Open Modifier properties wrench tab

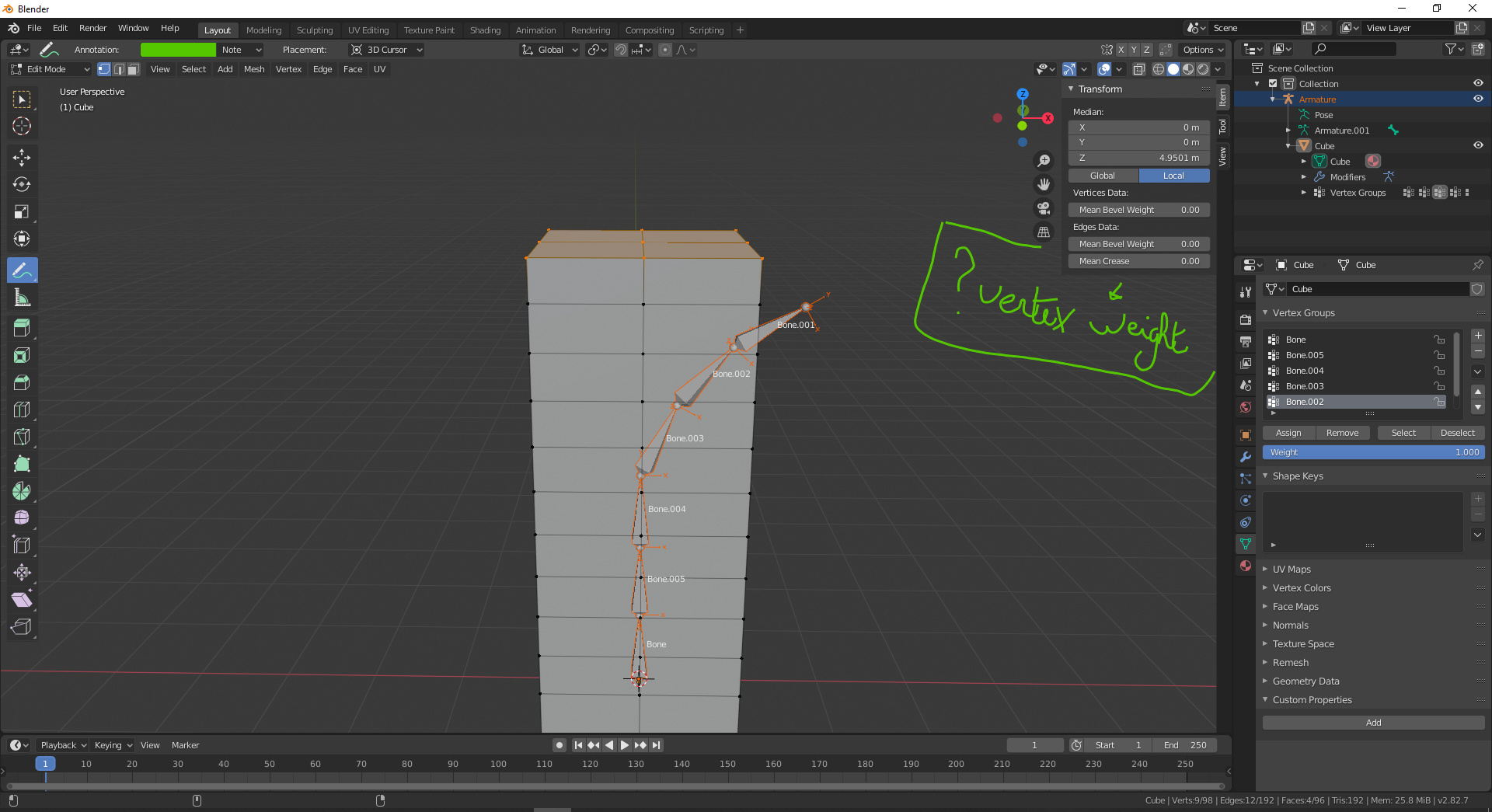(1246, 457)
